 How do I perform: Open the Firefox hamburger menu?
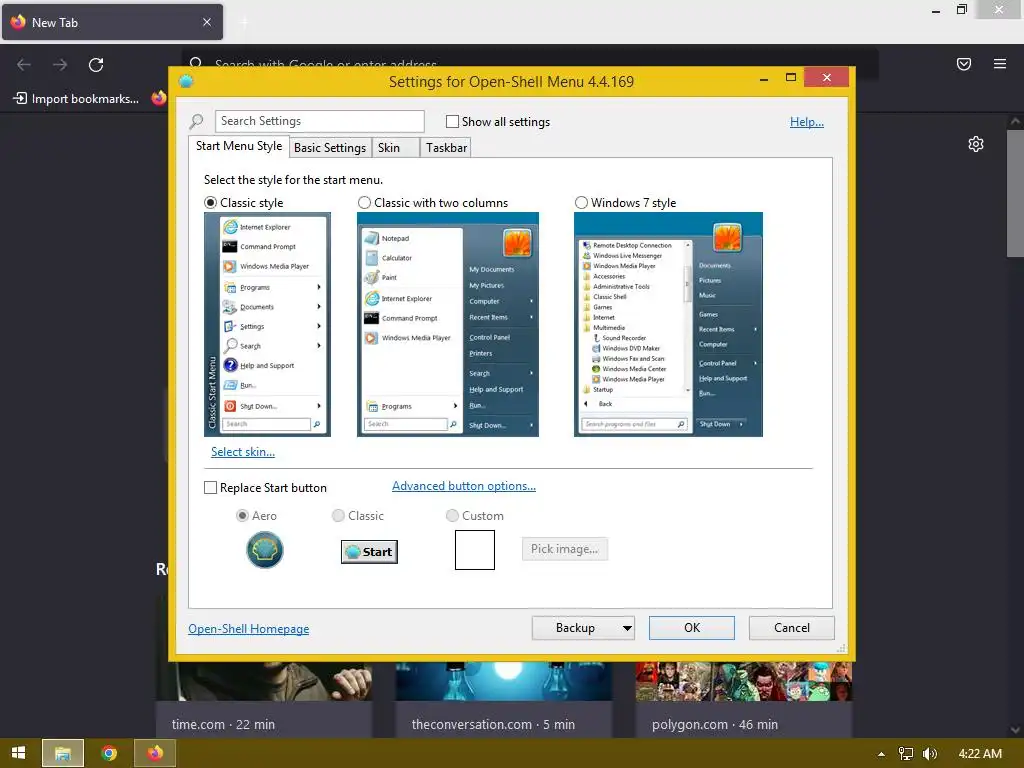tap(1000, 64)
